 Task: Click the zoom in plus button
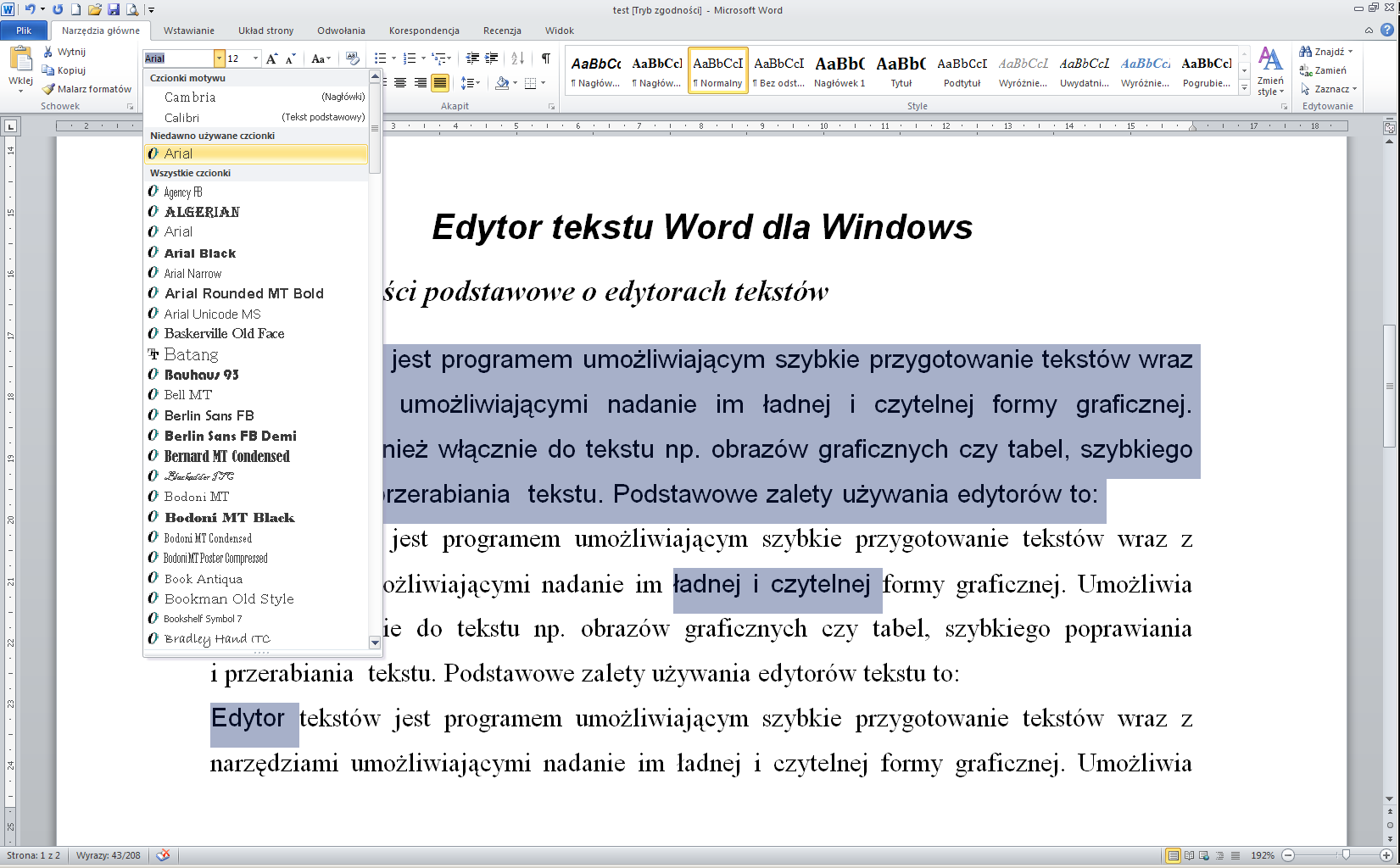point(1386,855)
